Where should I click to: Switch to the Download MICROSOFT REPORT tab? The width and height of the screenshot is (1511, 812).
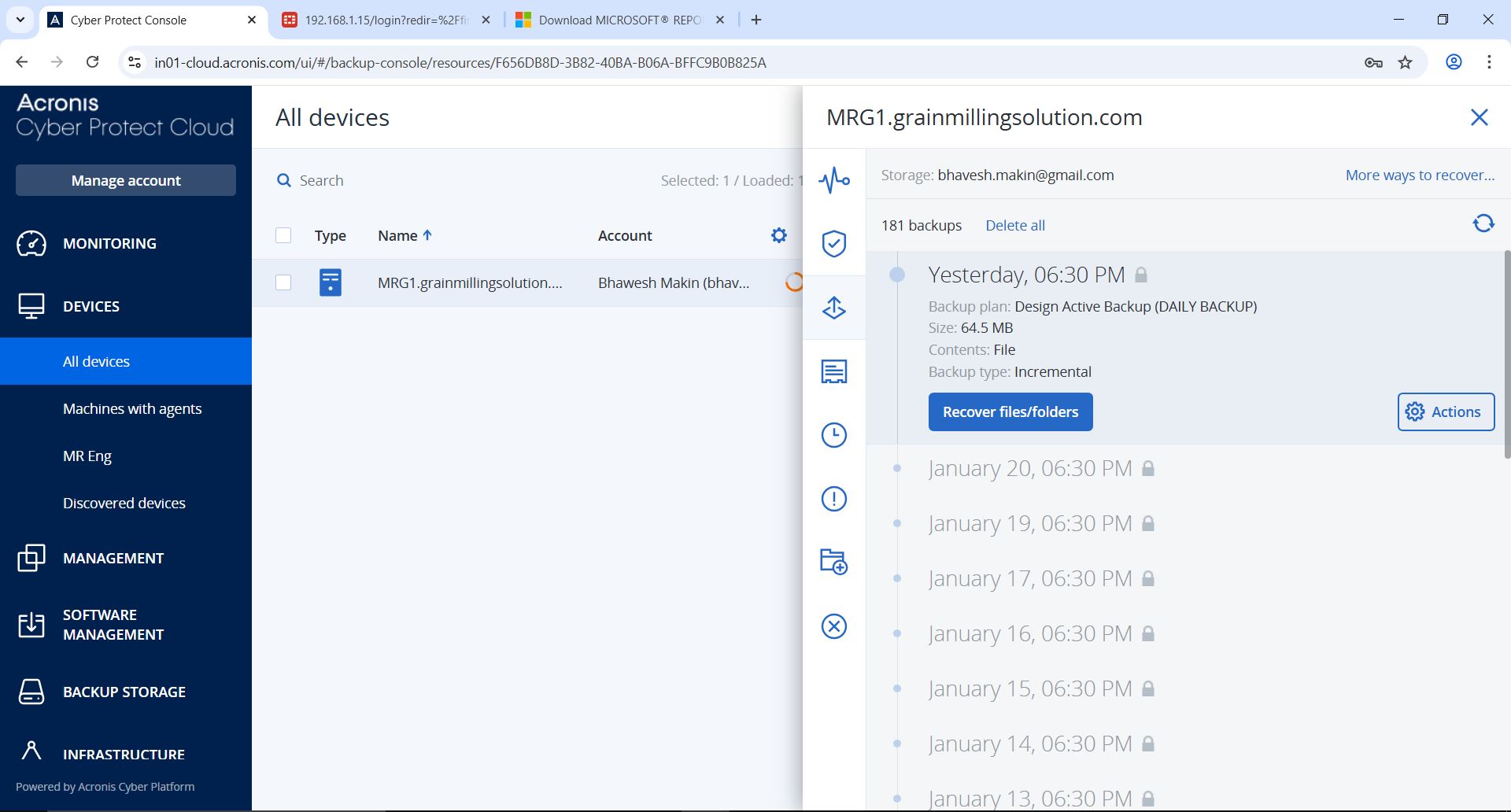tap(619, 20)
